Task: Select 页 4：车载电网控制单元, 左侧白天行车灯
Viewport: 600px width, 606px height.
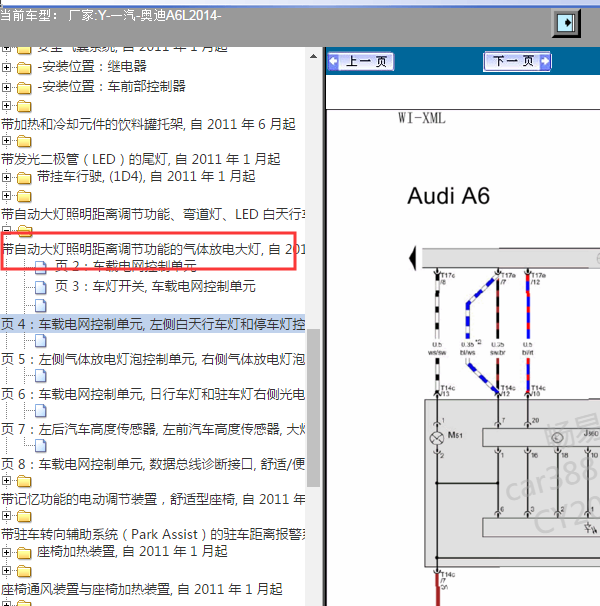Action: [153, 324]
